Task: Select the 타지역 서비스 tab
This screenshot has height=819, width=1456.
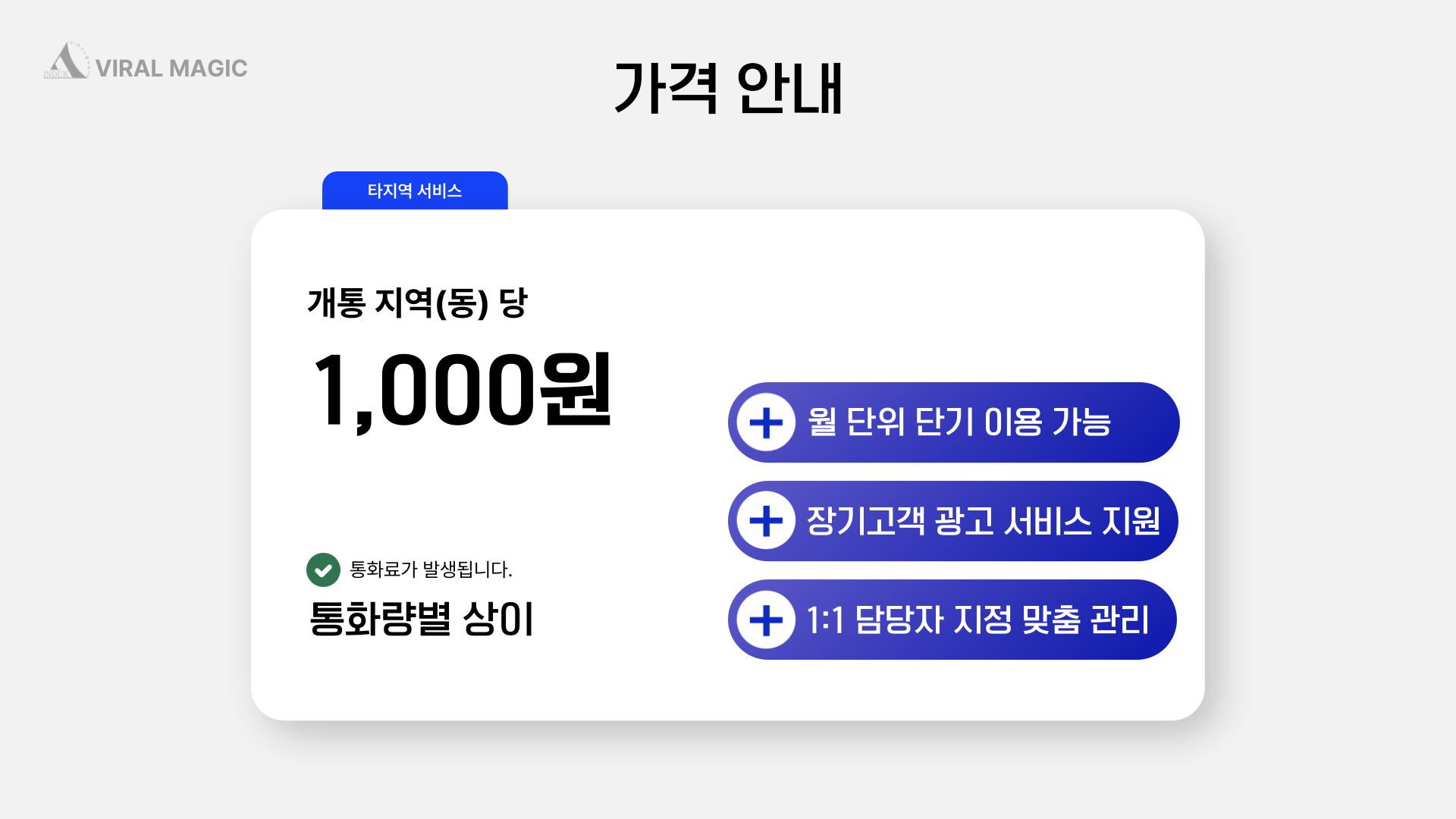Action: 415,190
